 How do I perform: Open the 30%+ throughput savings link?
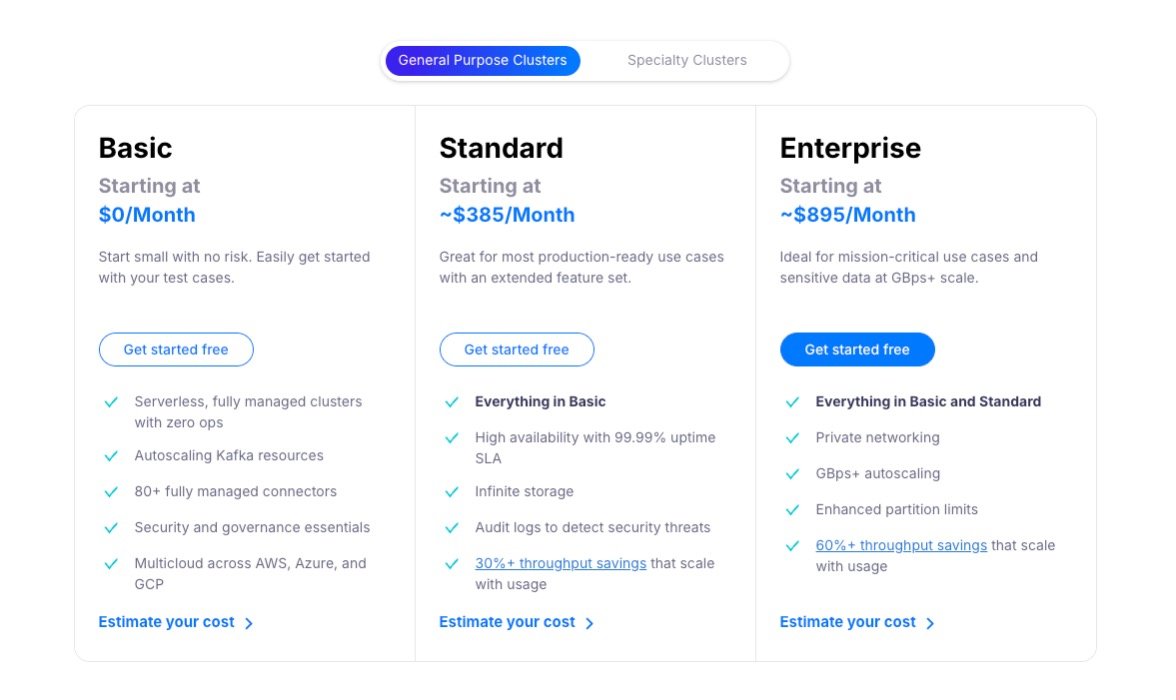coord(560,563)
